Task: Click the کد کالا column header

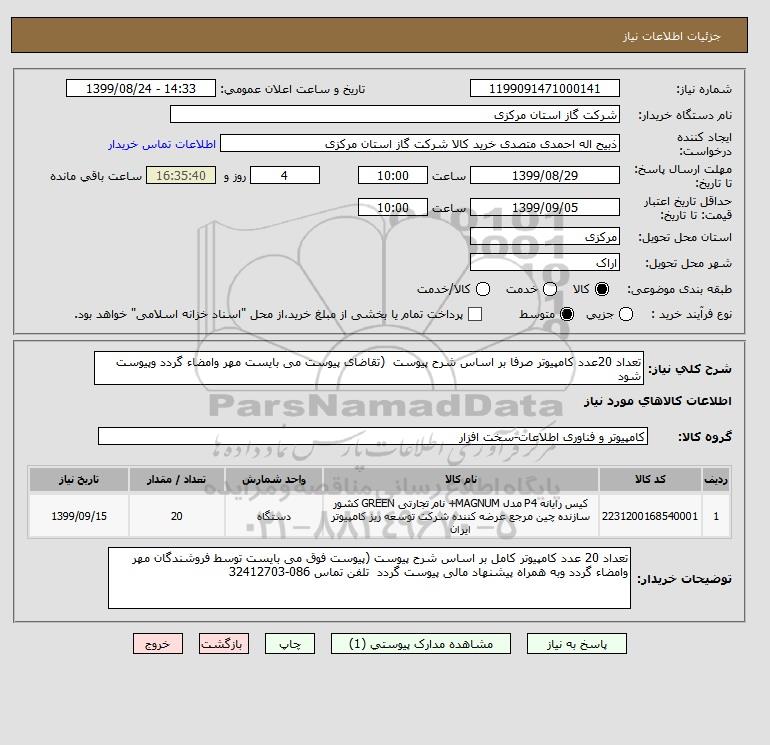Action: point(650,479)
